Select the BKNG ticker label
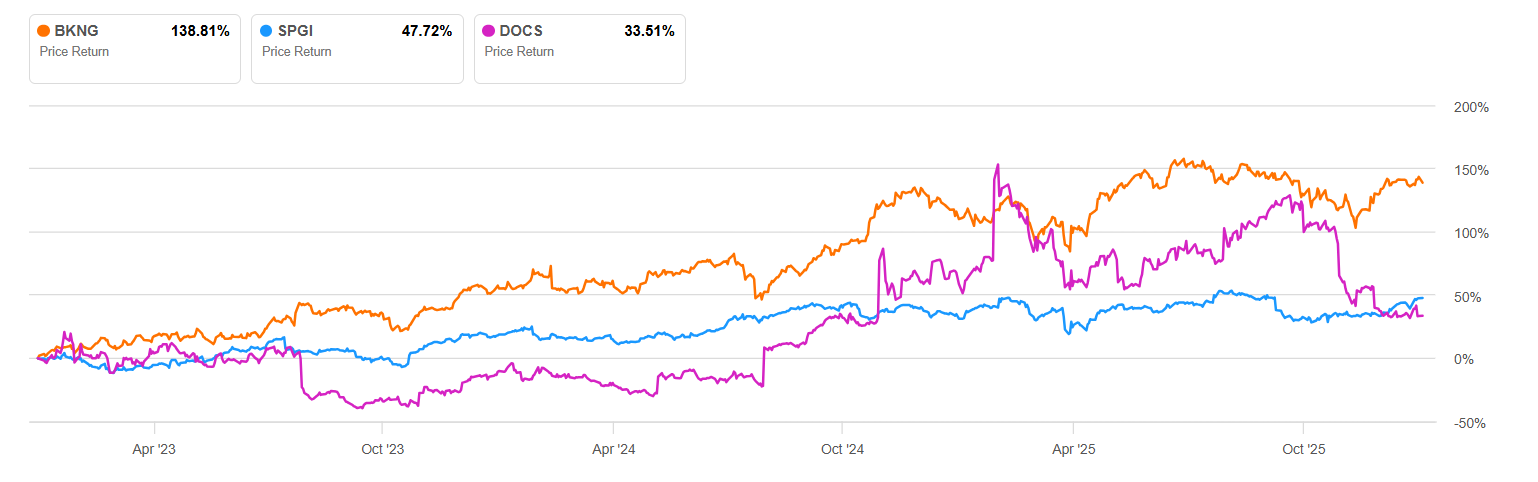 point(74,32)
